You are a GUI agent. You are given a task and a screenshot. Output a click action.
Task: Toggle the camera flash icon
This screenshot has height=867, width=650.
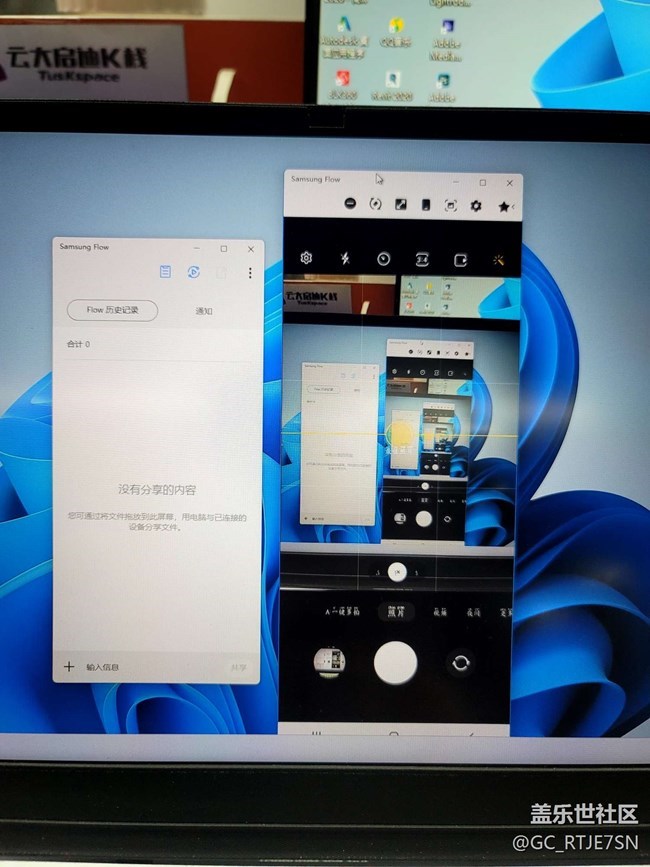click(345, 258)
